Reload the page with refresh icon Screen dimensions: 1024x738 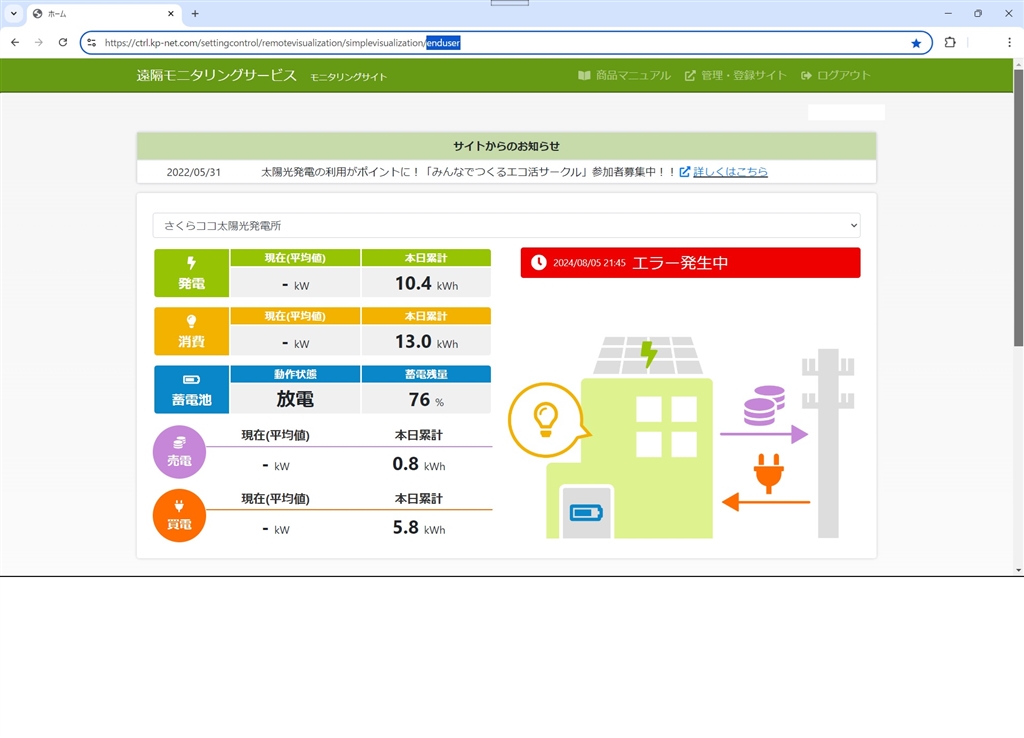click(63, 42)
